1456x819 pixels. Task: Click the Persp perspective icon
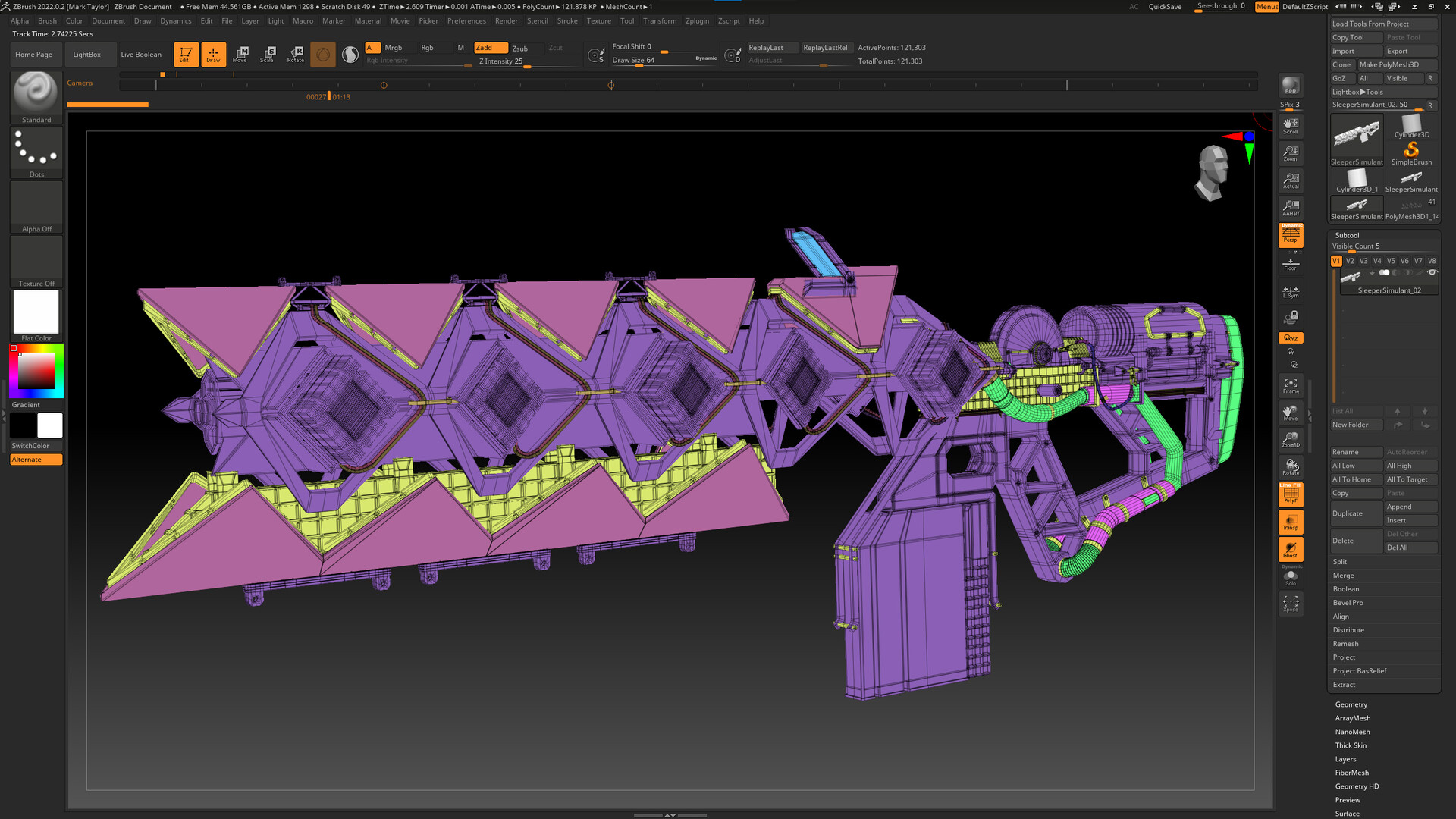(x=1290, y=235)
